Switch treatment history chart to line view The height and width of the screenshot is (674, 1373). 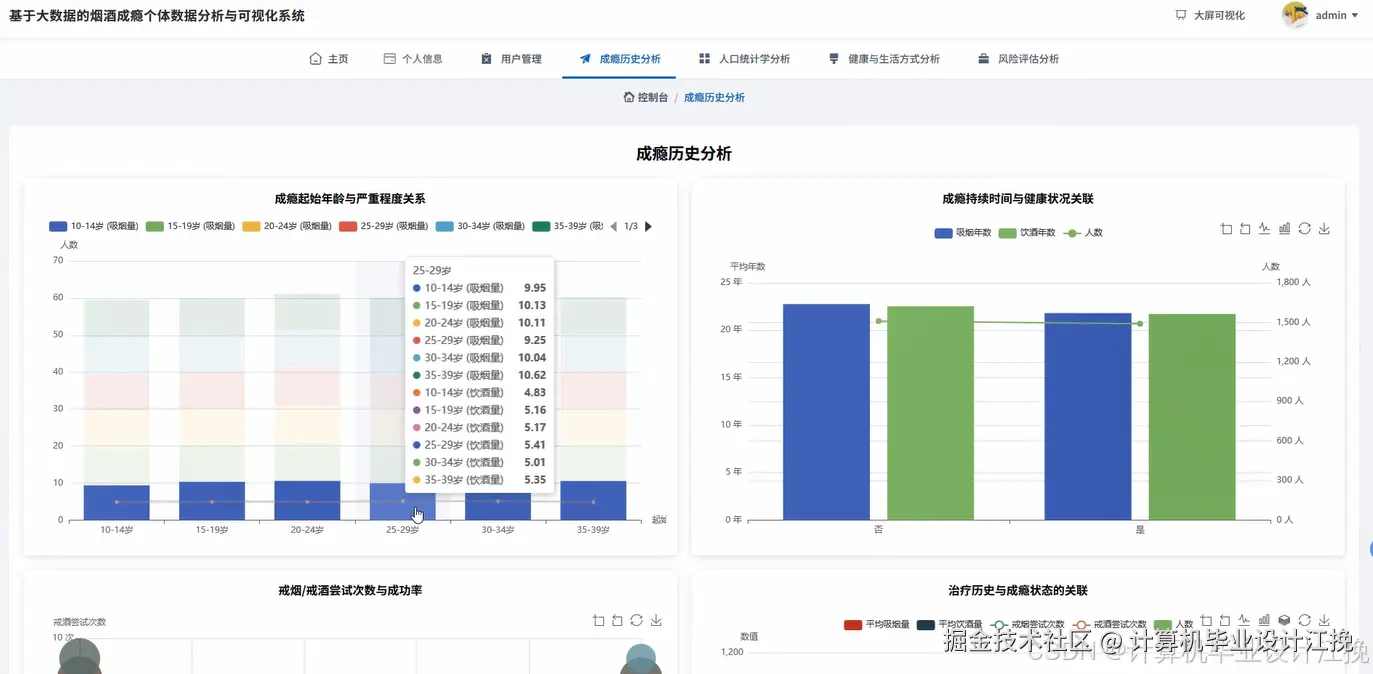pos(1245,621)
